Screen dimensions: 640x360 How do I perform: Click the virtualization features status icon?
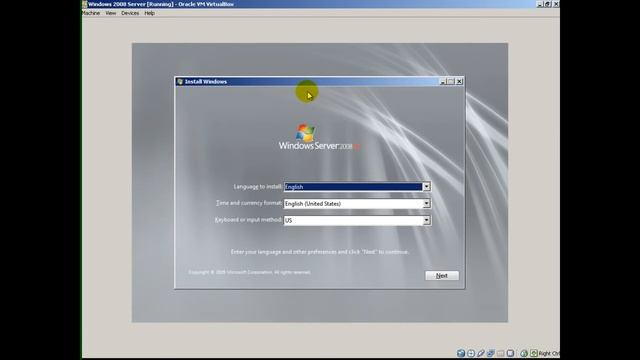click(x=510, y=353)
